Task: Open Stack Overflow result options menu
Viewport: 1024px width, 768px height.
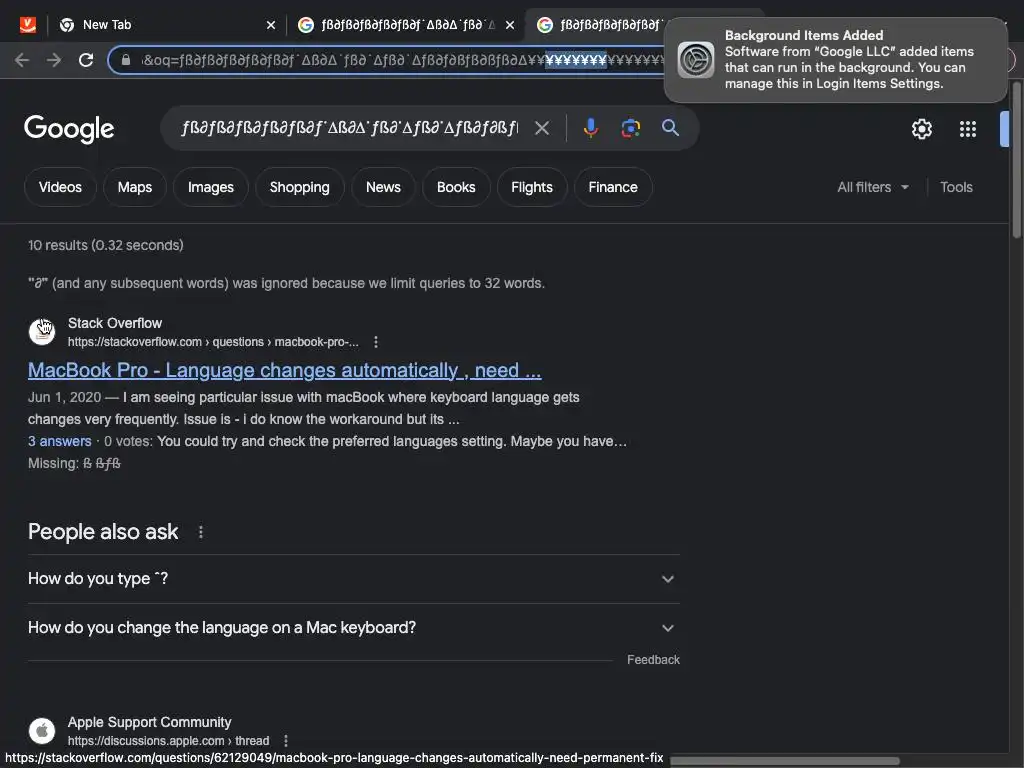Action: [376, 342]
